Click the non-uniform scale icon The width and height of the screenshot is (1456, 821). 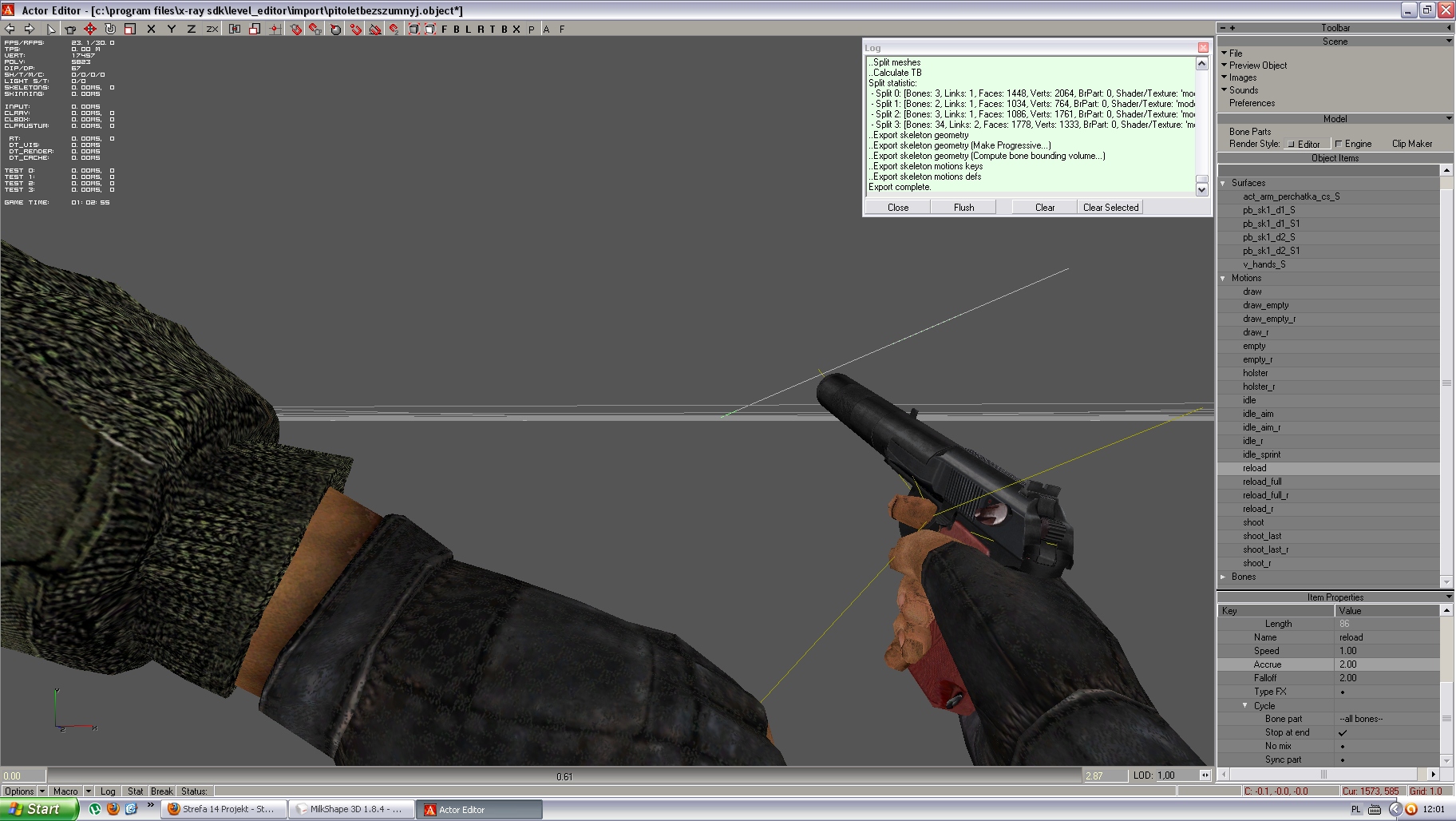pos(255,29)
